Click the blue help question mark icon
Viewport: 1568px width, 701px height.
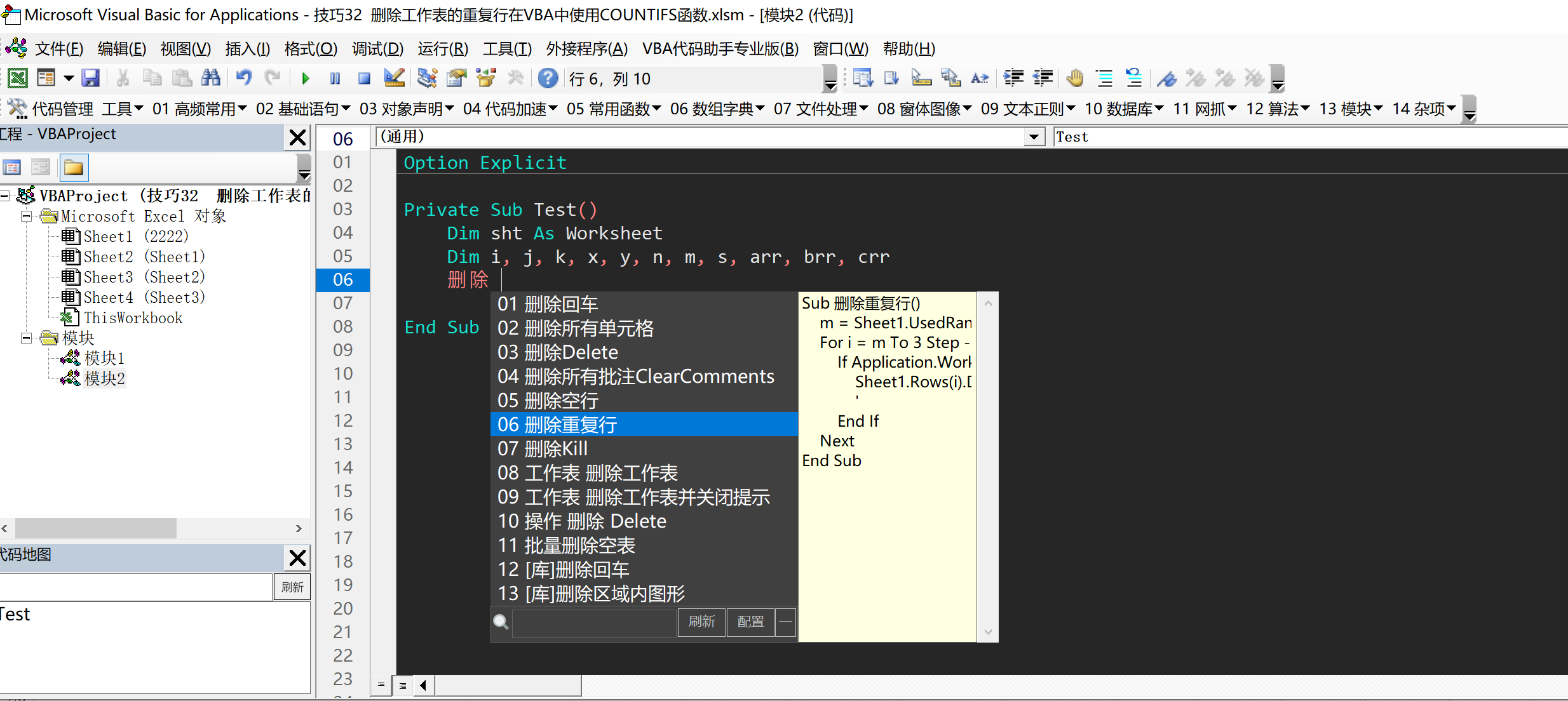(548, 78)
